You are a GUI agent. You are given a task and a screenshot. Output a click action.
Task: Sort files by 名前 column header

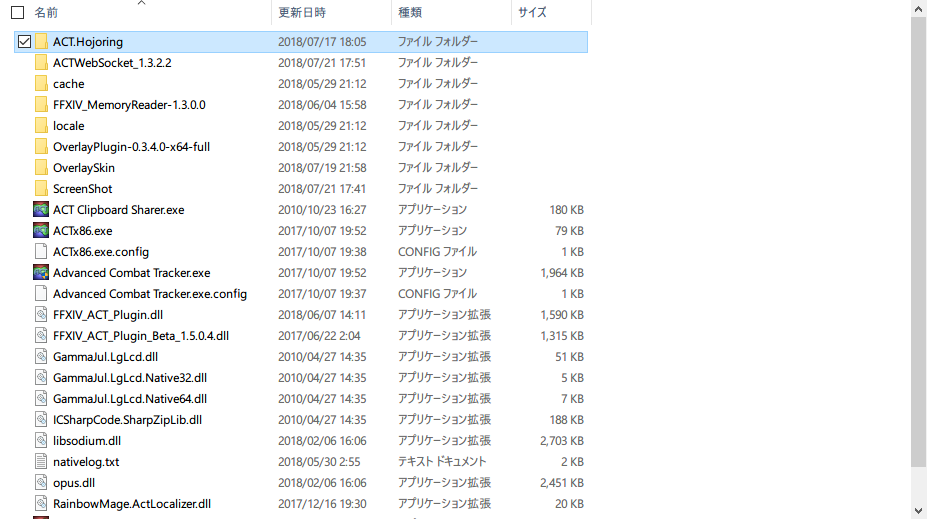tap(46, 12)
